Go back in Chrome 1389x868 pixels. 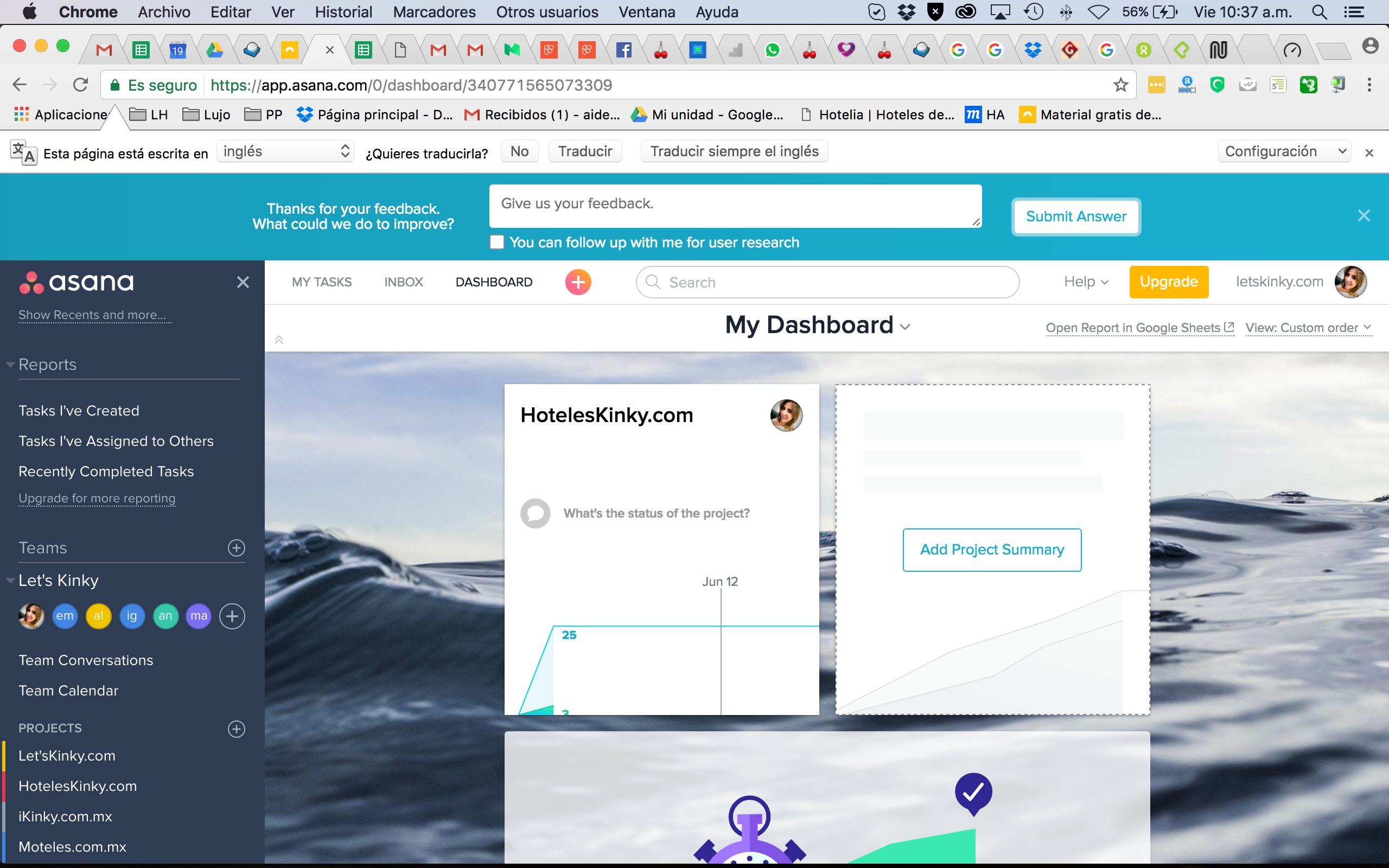click(20, 85)
